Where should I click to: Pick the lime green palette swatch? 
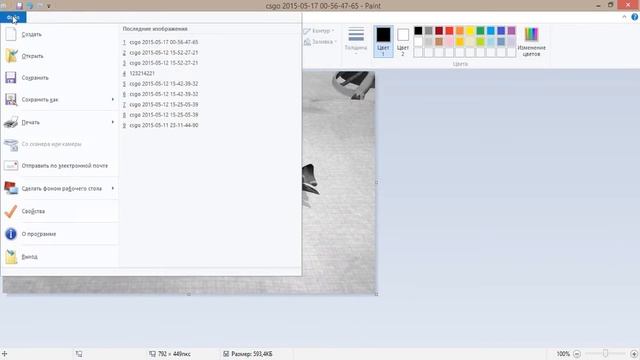(480, 42)
